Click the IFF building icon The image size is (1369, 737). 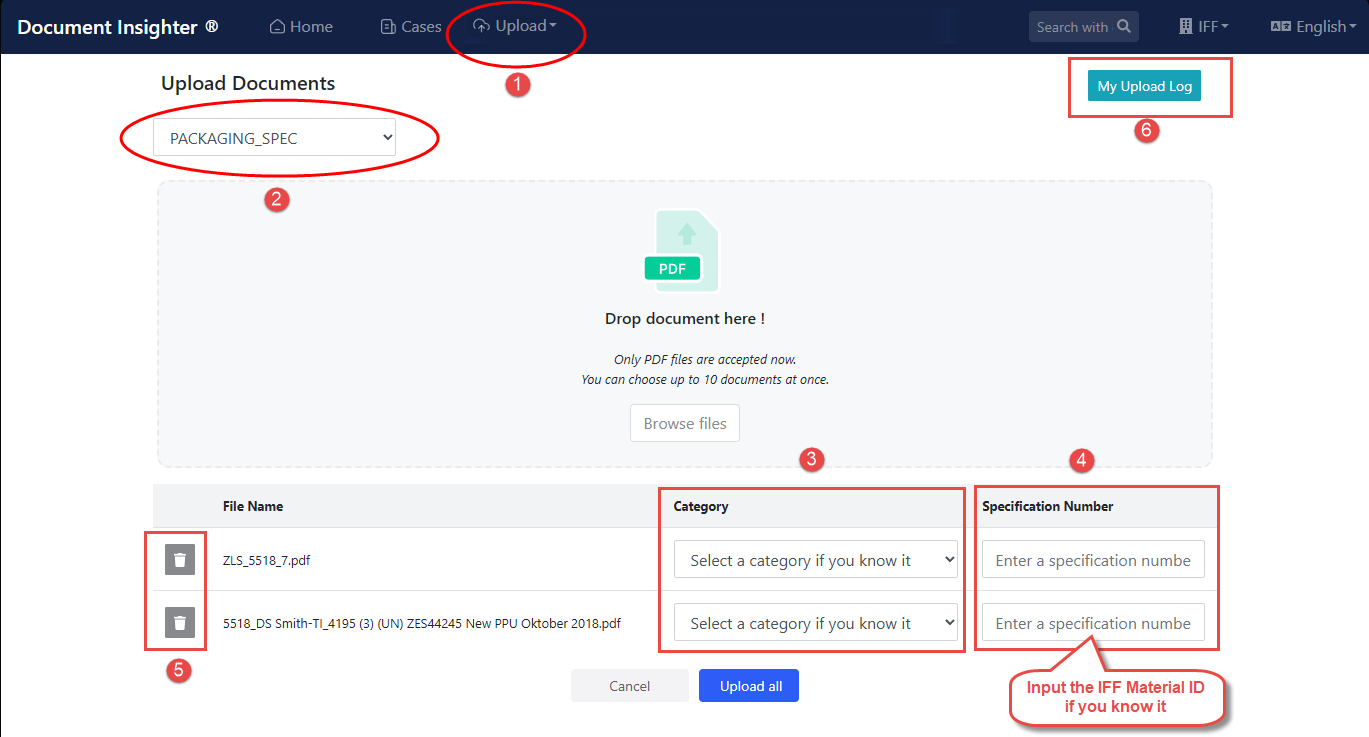coord(1186,27)
